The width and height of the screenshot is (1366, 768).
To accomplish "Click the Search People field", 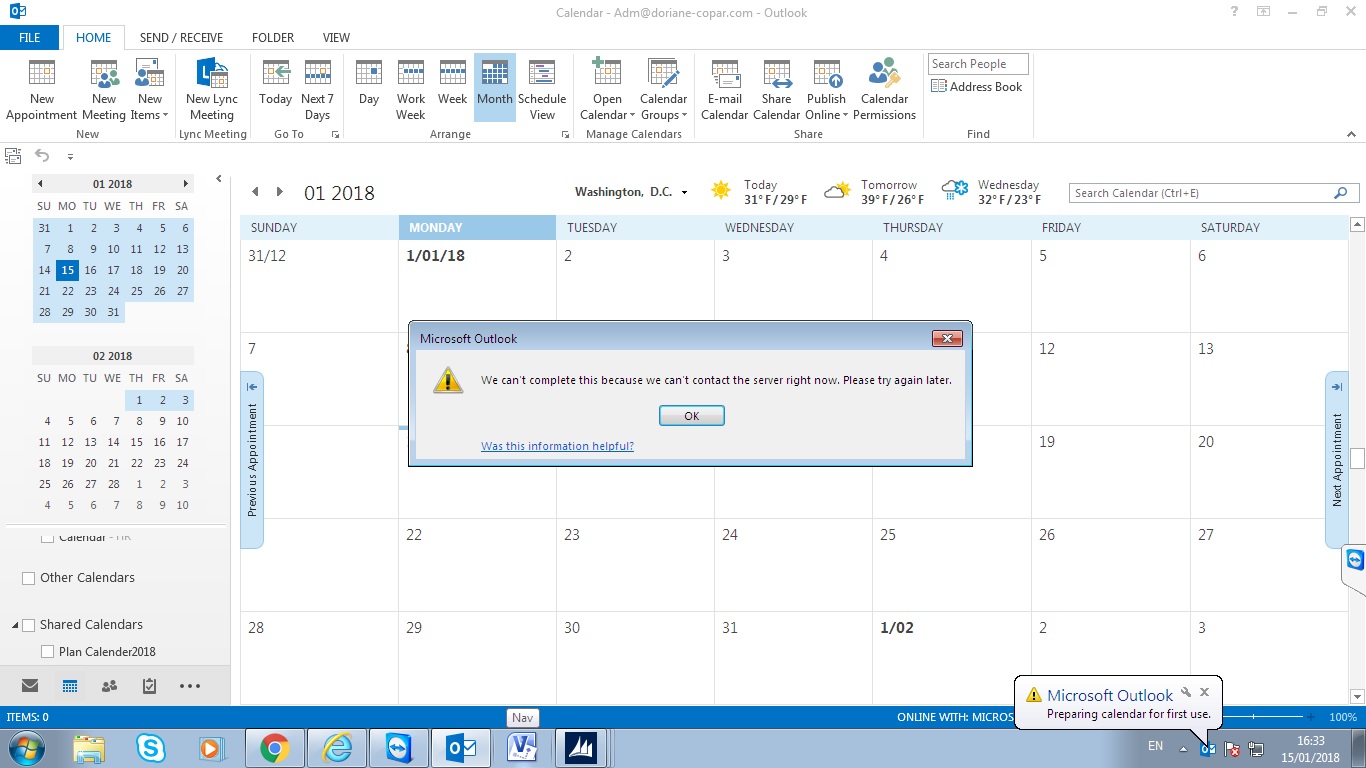I will [978, 64].
